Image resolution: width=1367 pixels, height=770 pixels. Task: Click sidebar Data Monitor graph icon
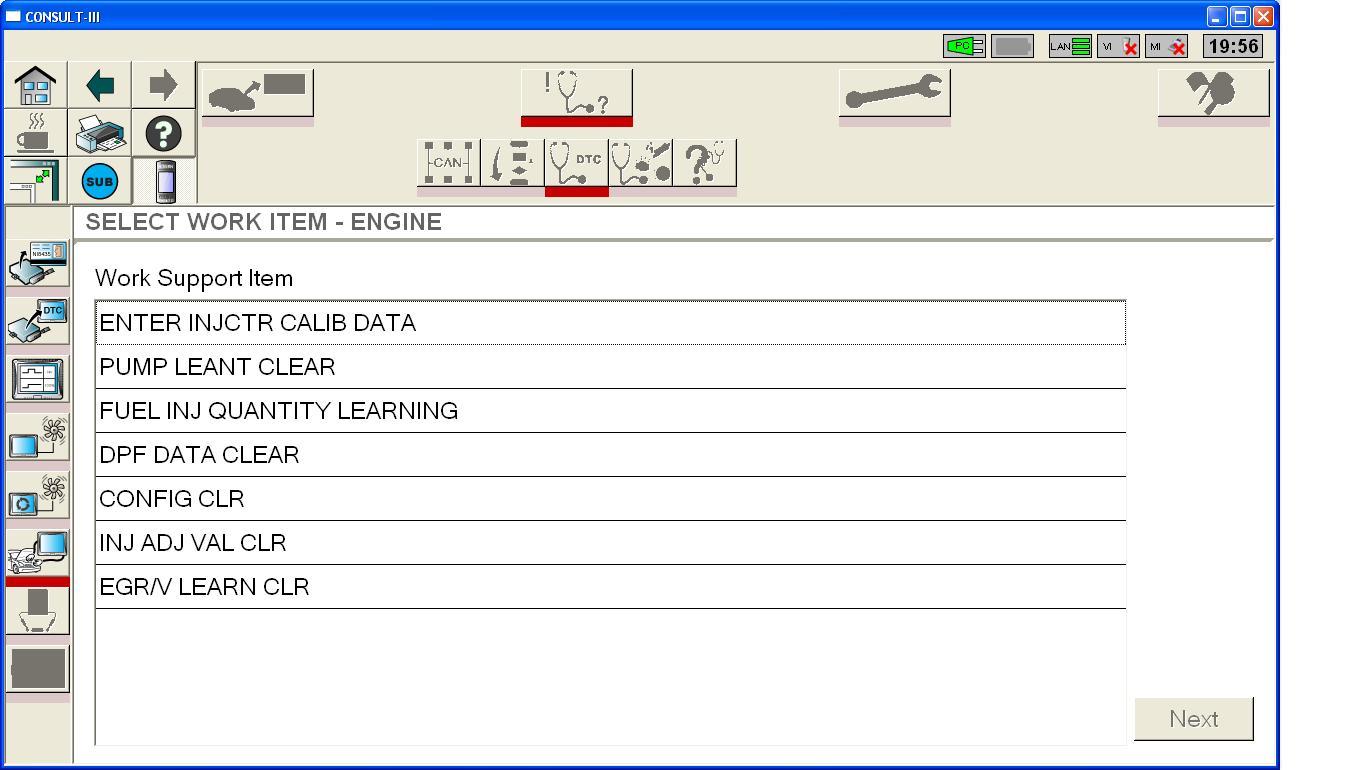click(x=37, y=379)
